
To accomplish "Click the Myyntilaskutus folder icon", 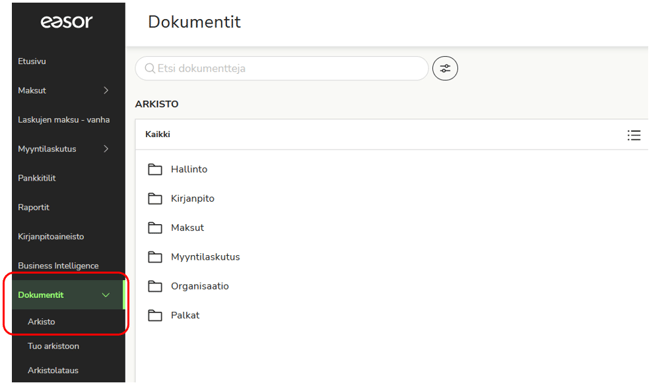I will [x=155, y=257].
